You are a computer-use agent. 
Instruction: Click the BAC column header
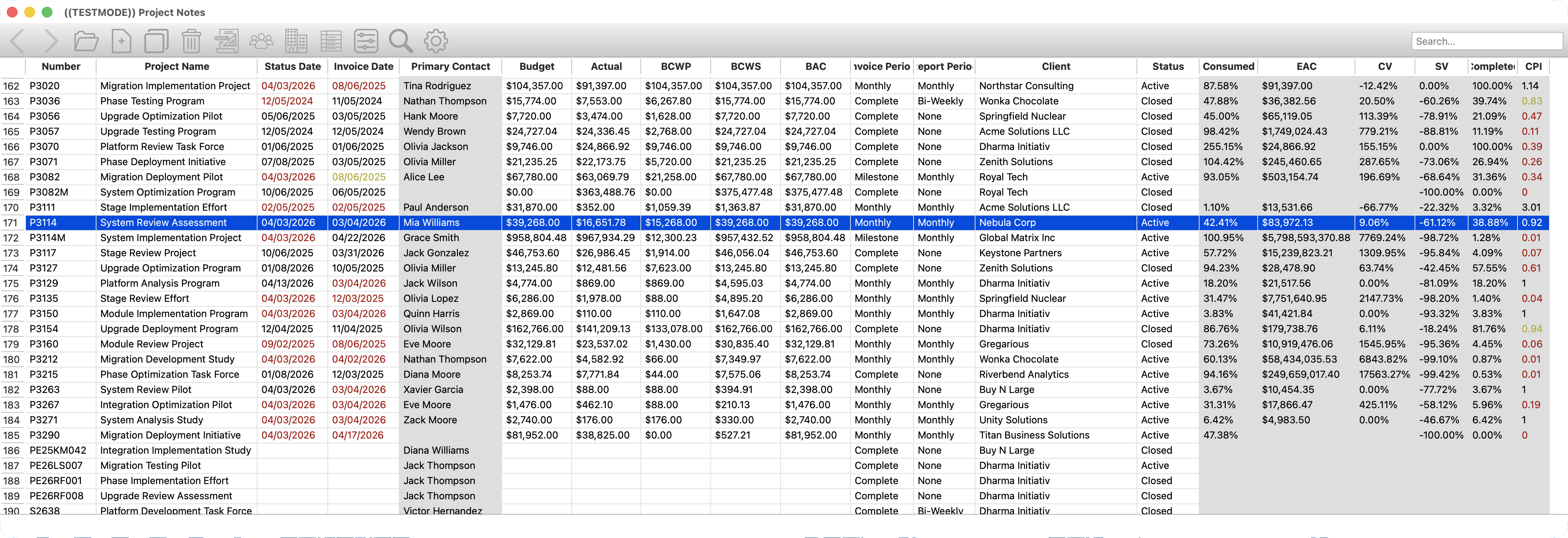point(816,66)
